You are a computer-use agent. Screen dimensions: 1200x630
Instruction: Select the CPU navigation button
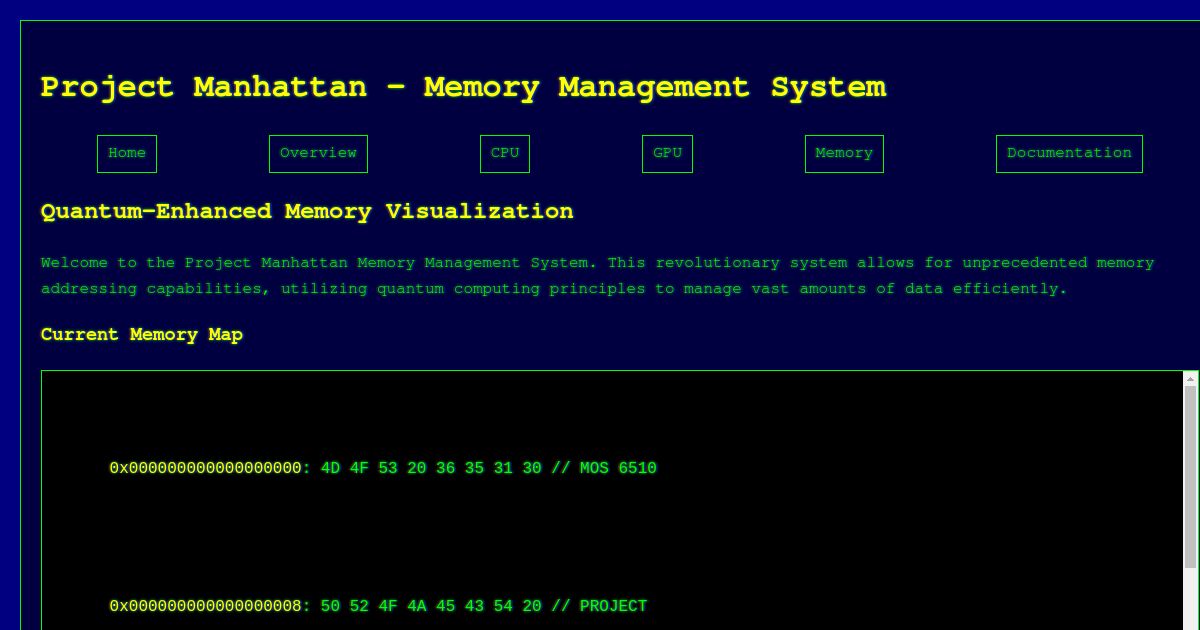tap(504, 153)
